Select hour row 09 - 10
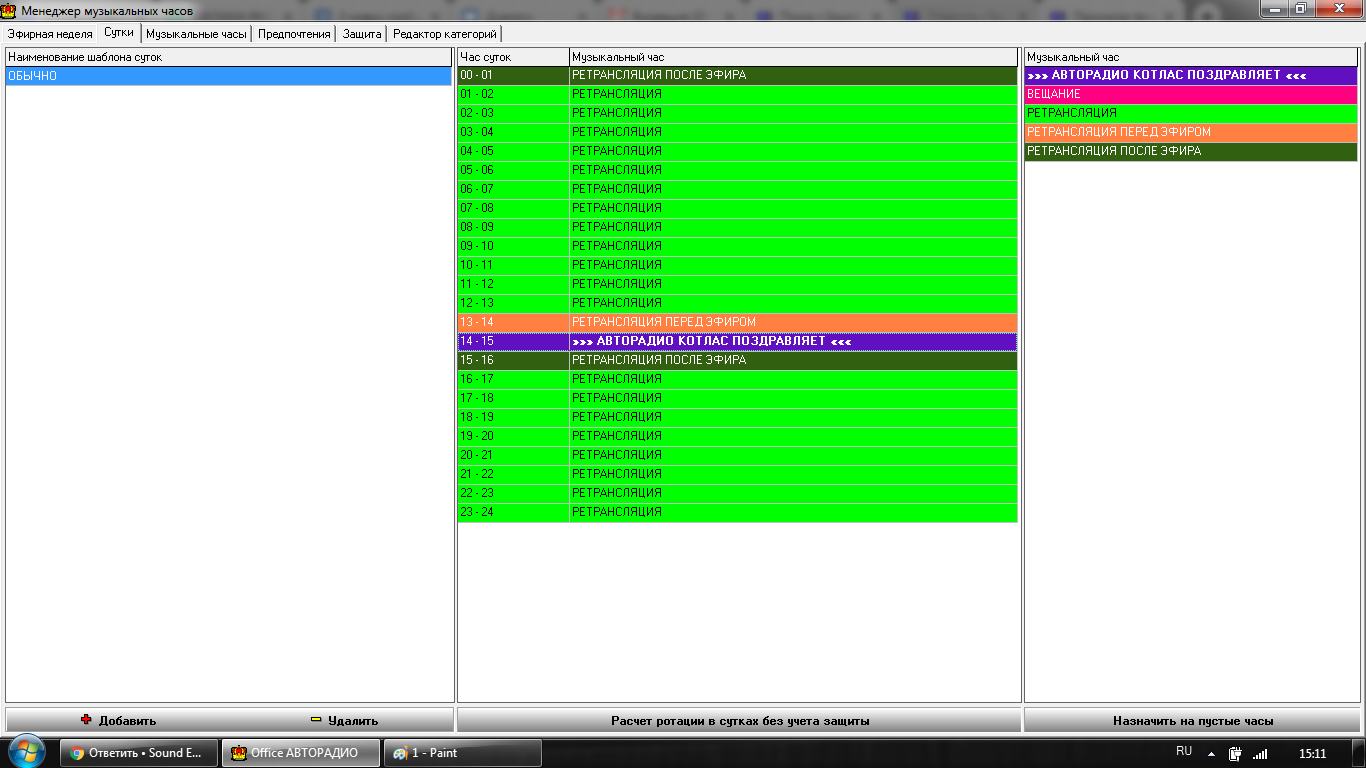 (x=737, y=247)
